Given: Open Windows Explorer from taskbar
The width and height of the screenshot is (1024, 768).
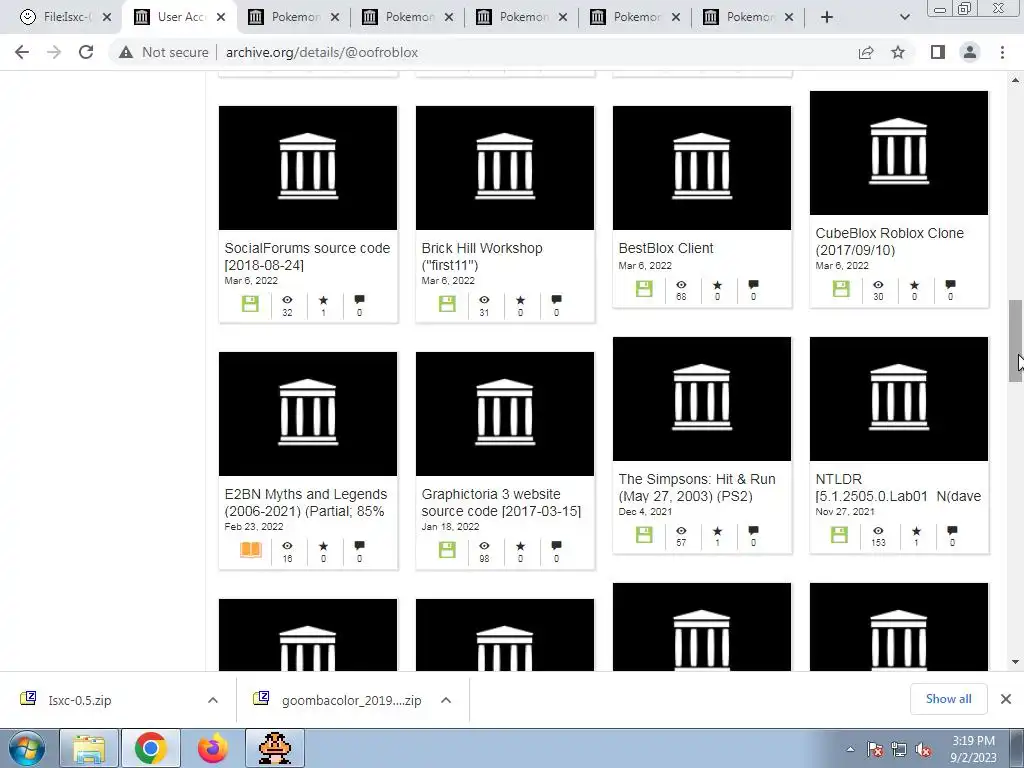Looking at the screenshot, I should 89,748.
